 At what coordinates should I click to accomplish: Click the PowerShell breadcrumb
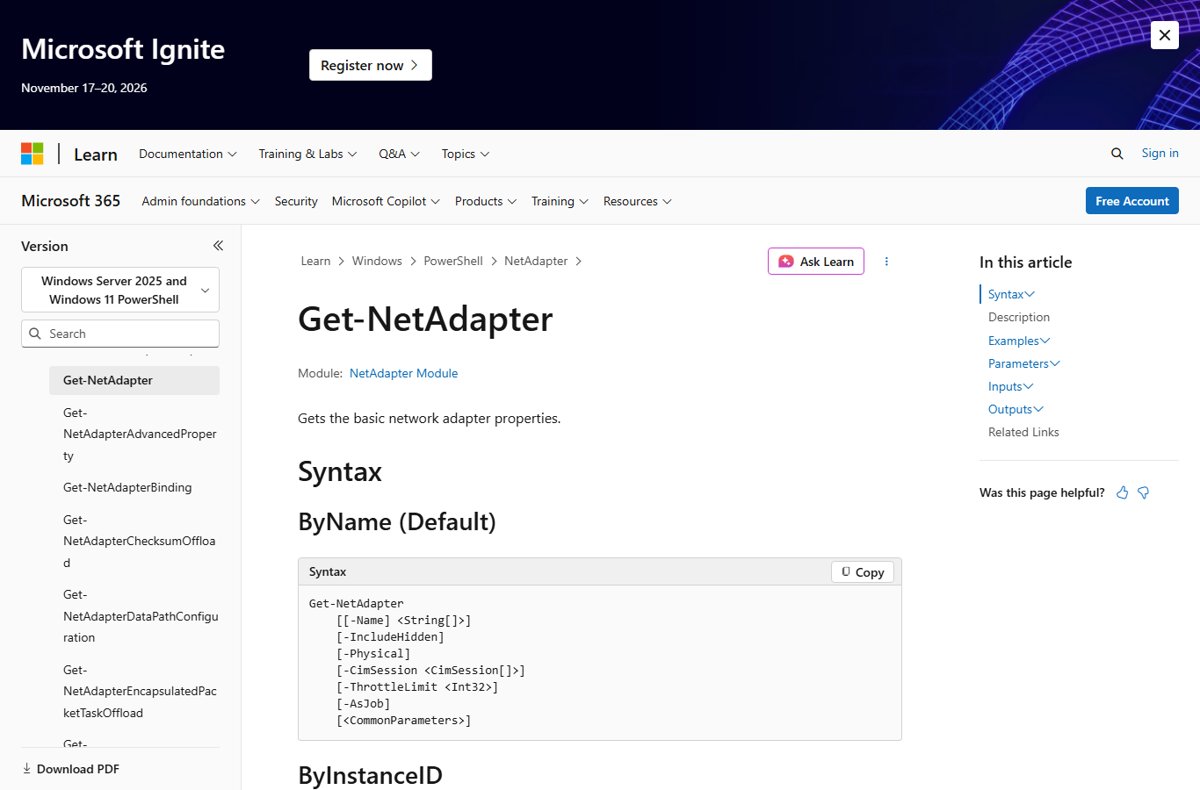click(453, 261)
